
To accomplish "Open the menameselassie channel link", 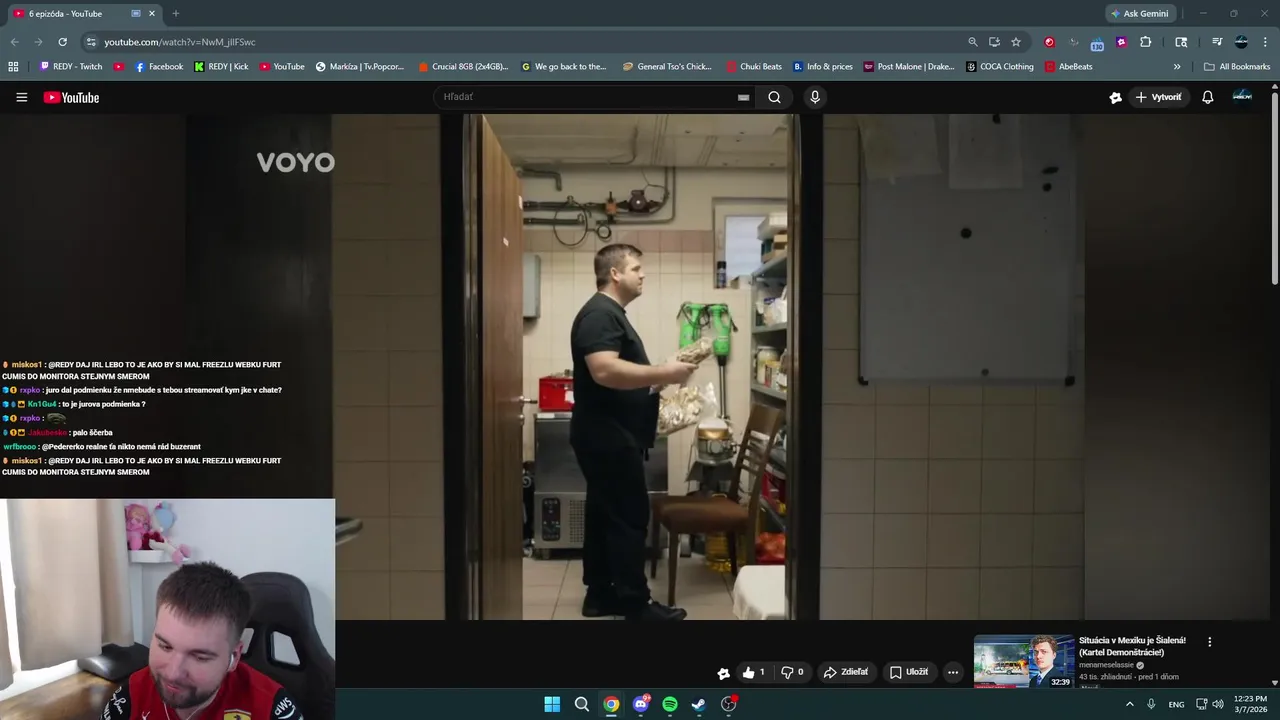I will [1106, 665].
